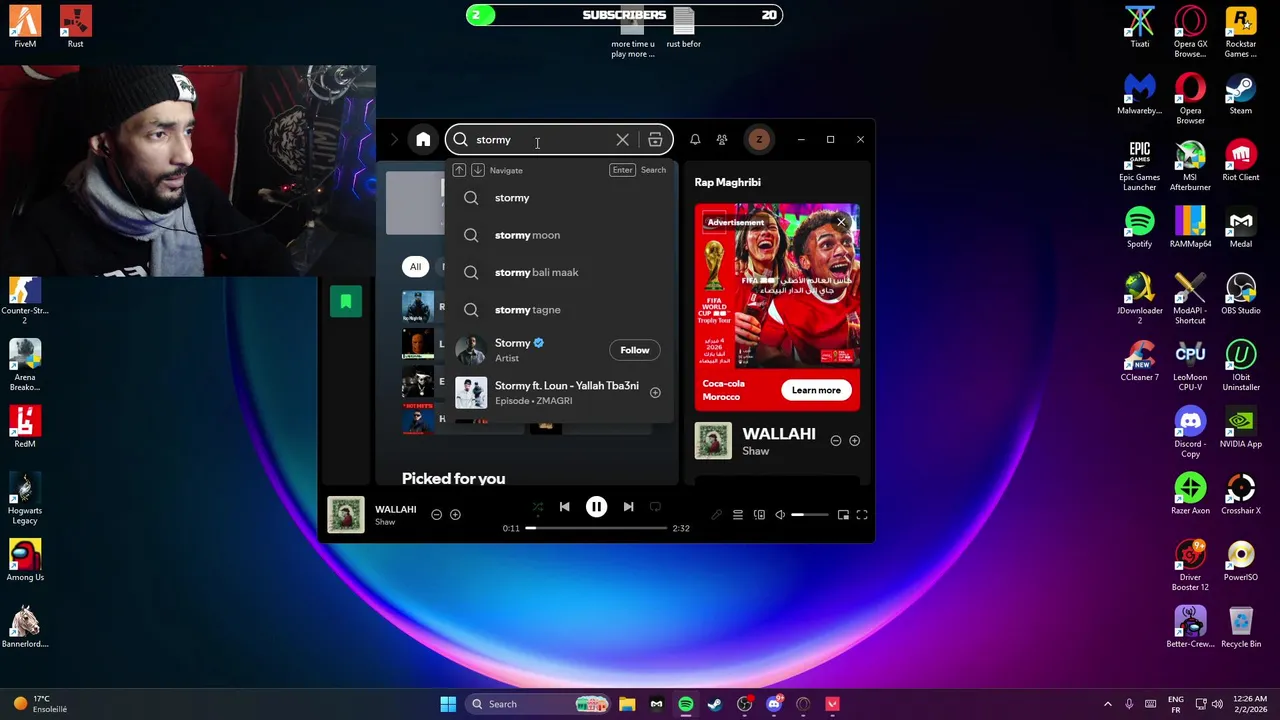Expand the system tray hidden icons chevron
Screen dimensions: 1280x720
(x=1107, y=704)
